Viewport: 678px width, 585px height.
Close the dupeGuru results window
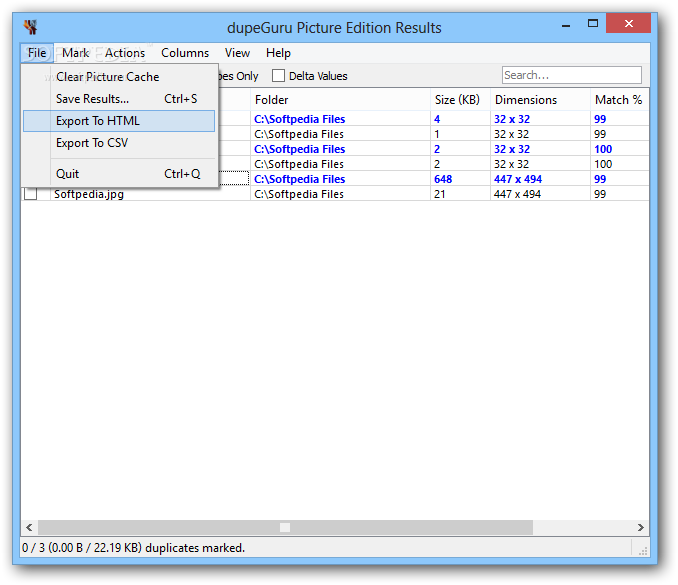click(x=628, y=23)
